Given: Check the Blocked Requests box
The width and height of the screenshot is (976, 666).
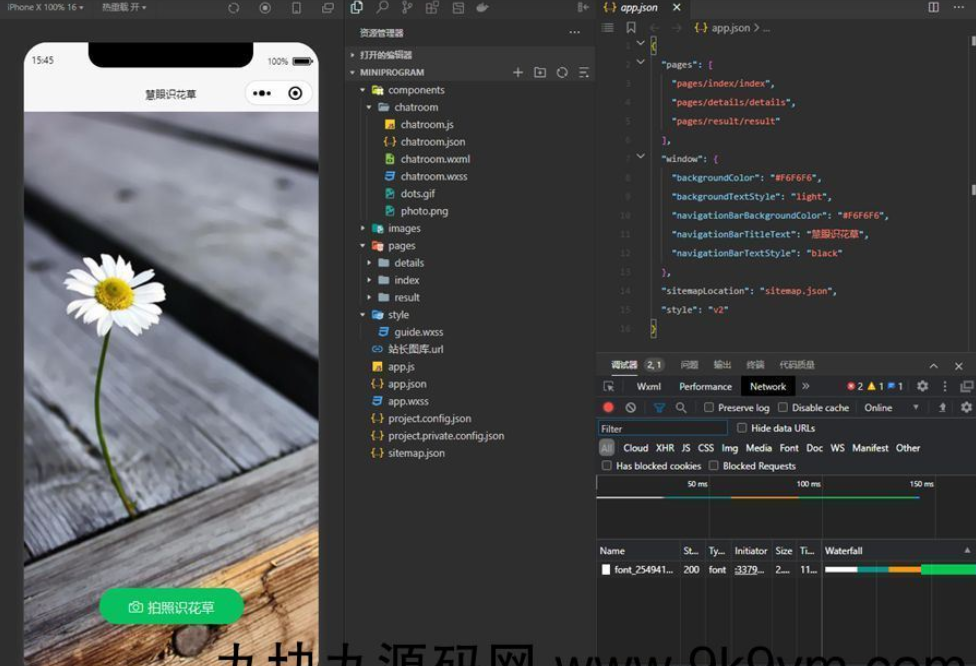Looking at the screenshot, I should point(713,466).
